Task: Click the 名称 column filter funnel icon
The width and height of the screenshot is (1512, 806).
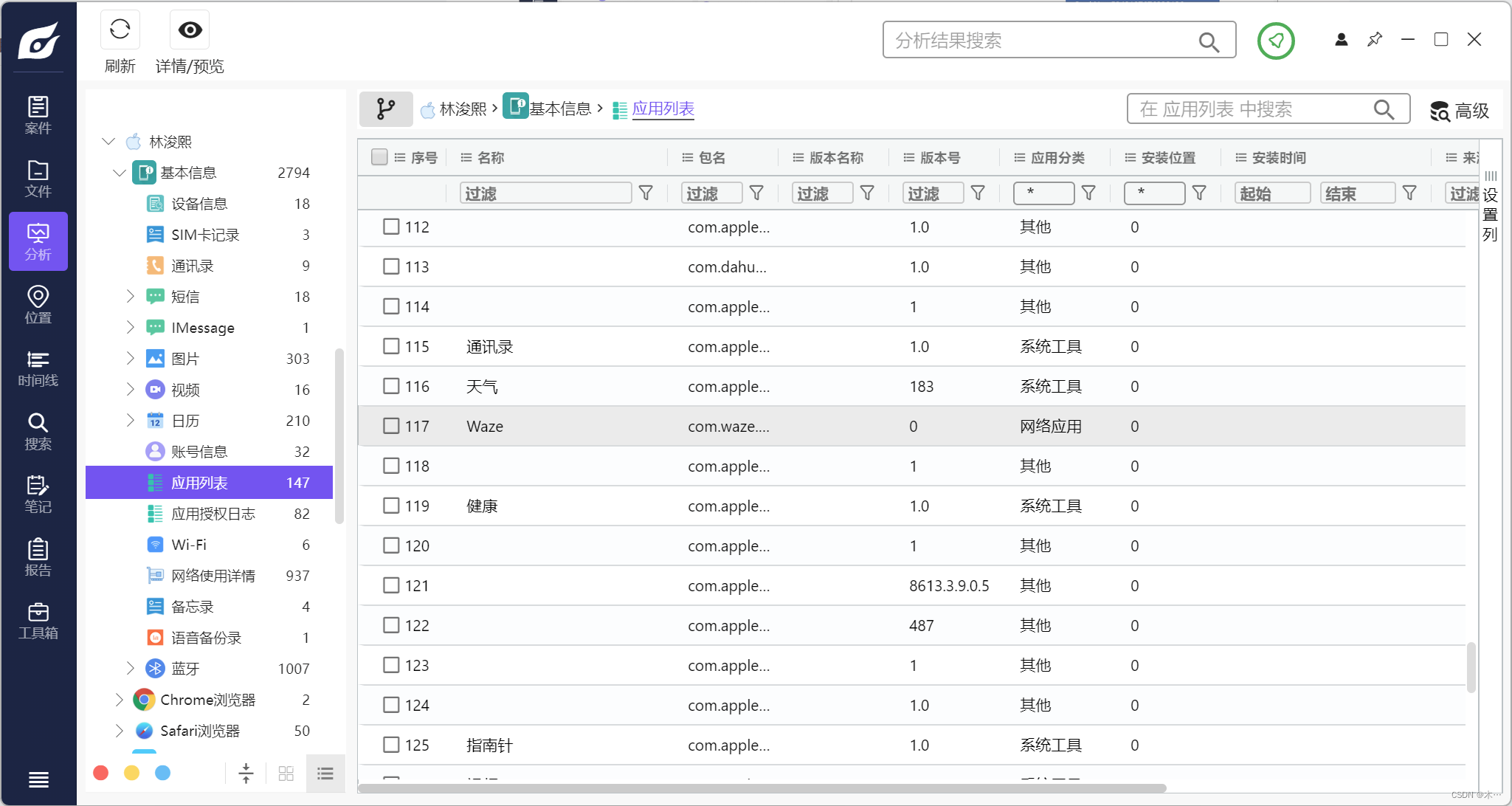Action: click(x=646, y=193)
